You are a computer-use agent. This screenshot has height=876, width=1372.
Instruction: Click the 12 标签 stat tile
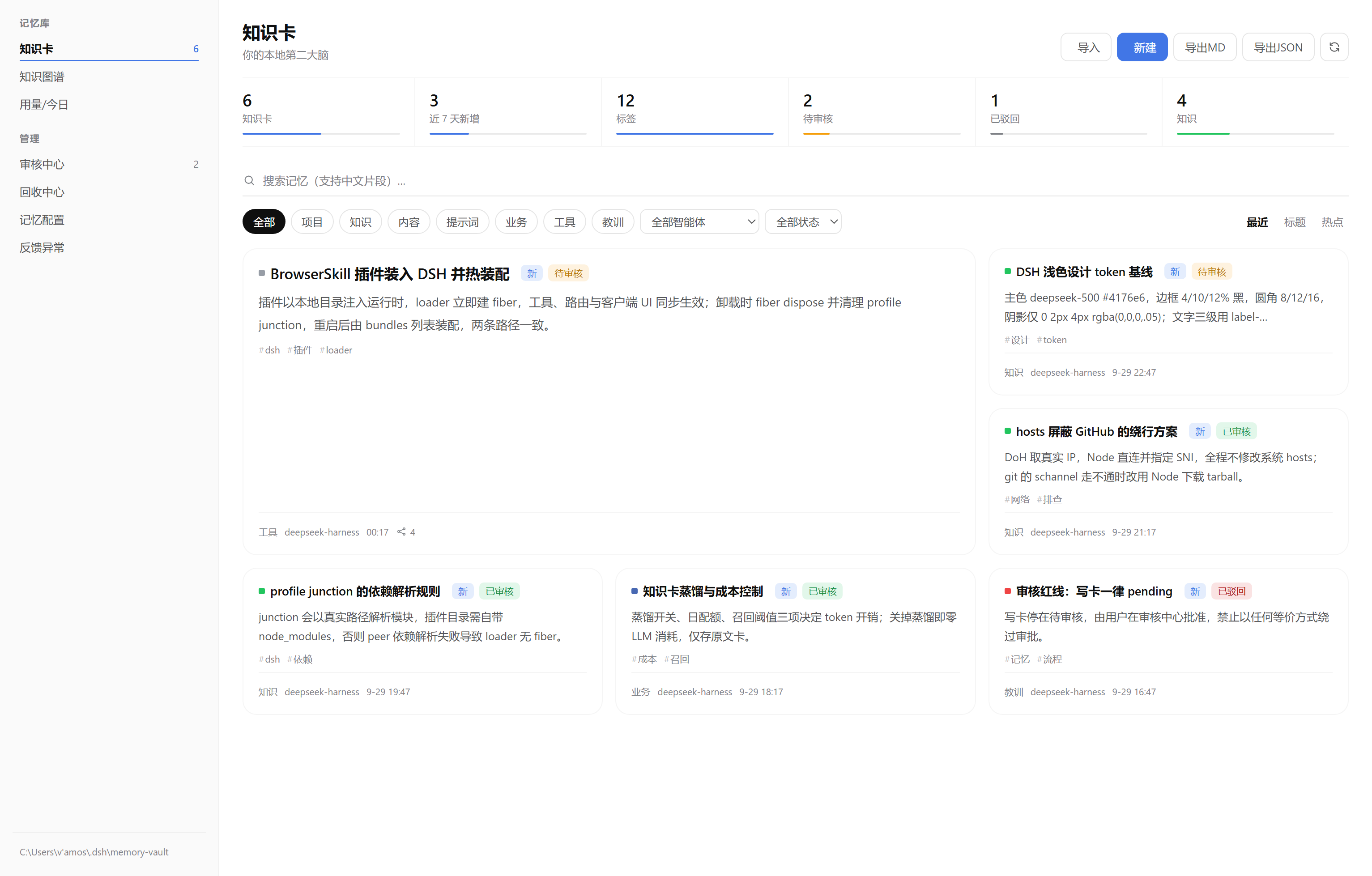[695, 112]
